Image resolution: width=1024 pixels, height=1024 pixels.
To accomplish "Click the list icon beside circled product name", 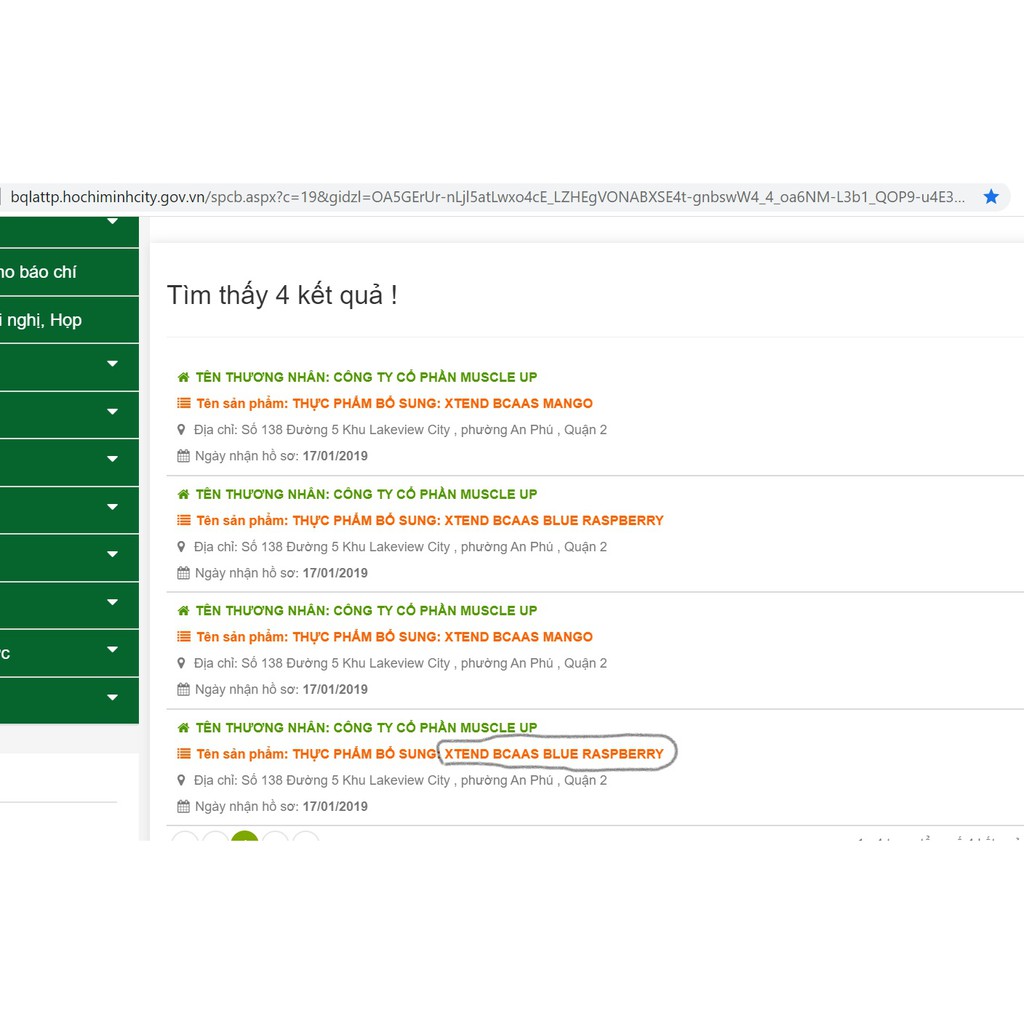I will click(183, 754).
